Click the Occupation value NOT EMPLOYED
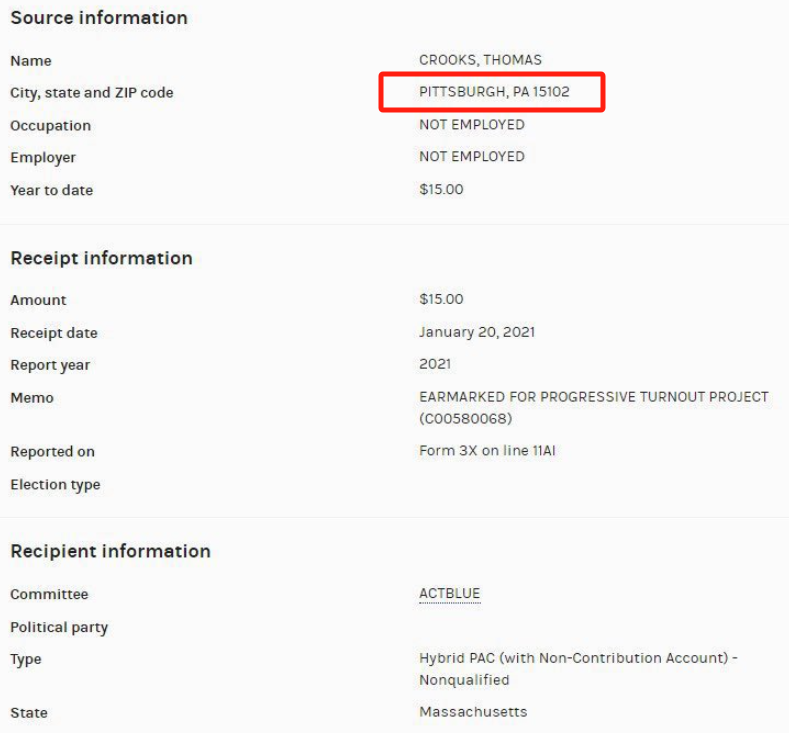The height and width of the screenshot is (733, 789). pyautogui.click(x=471, y=125)
